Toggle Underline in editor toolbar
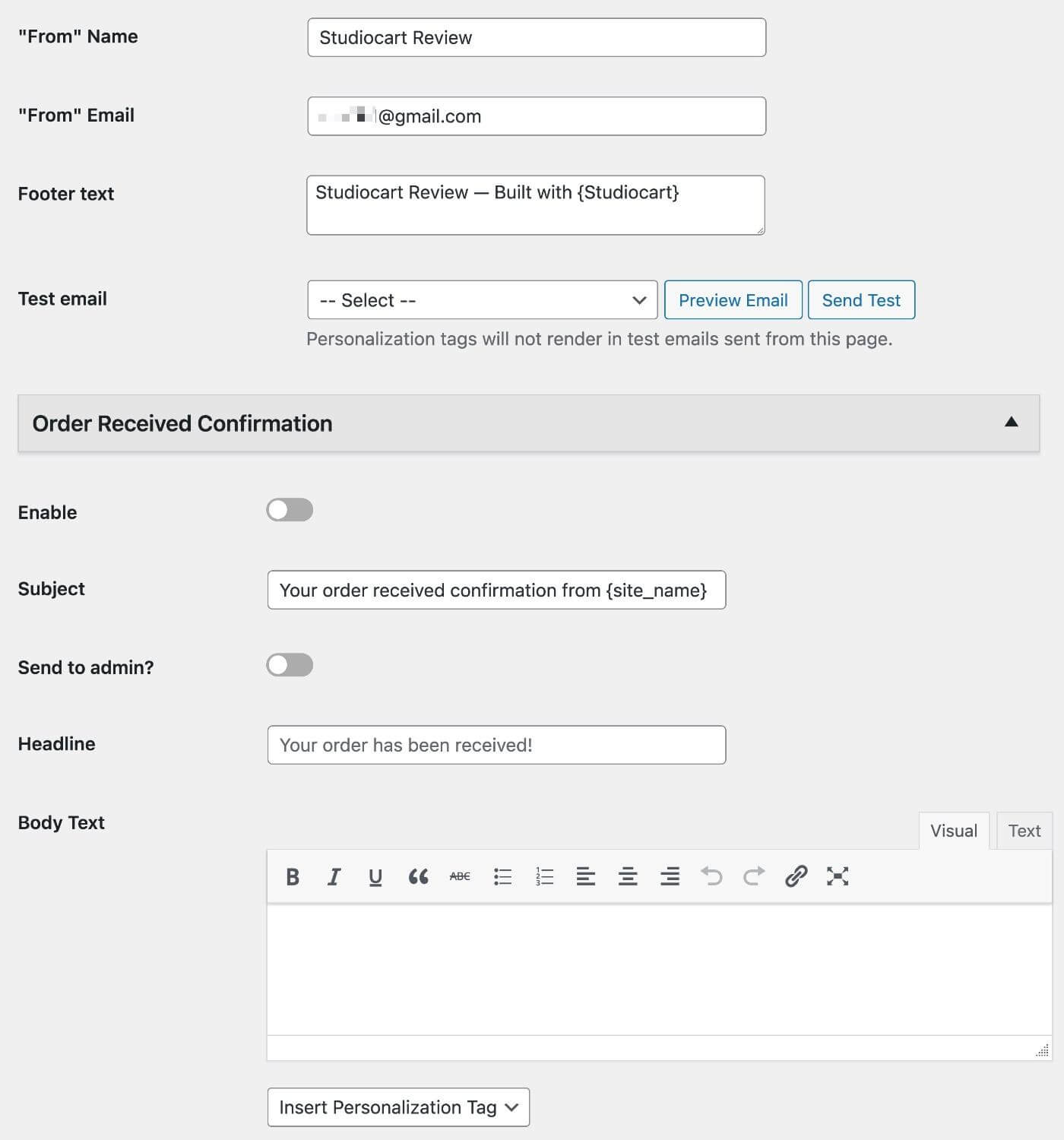The width and height of the screenshot is (1064, 1140). 375,876
